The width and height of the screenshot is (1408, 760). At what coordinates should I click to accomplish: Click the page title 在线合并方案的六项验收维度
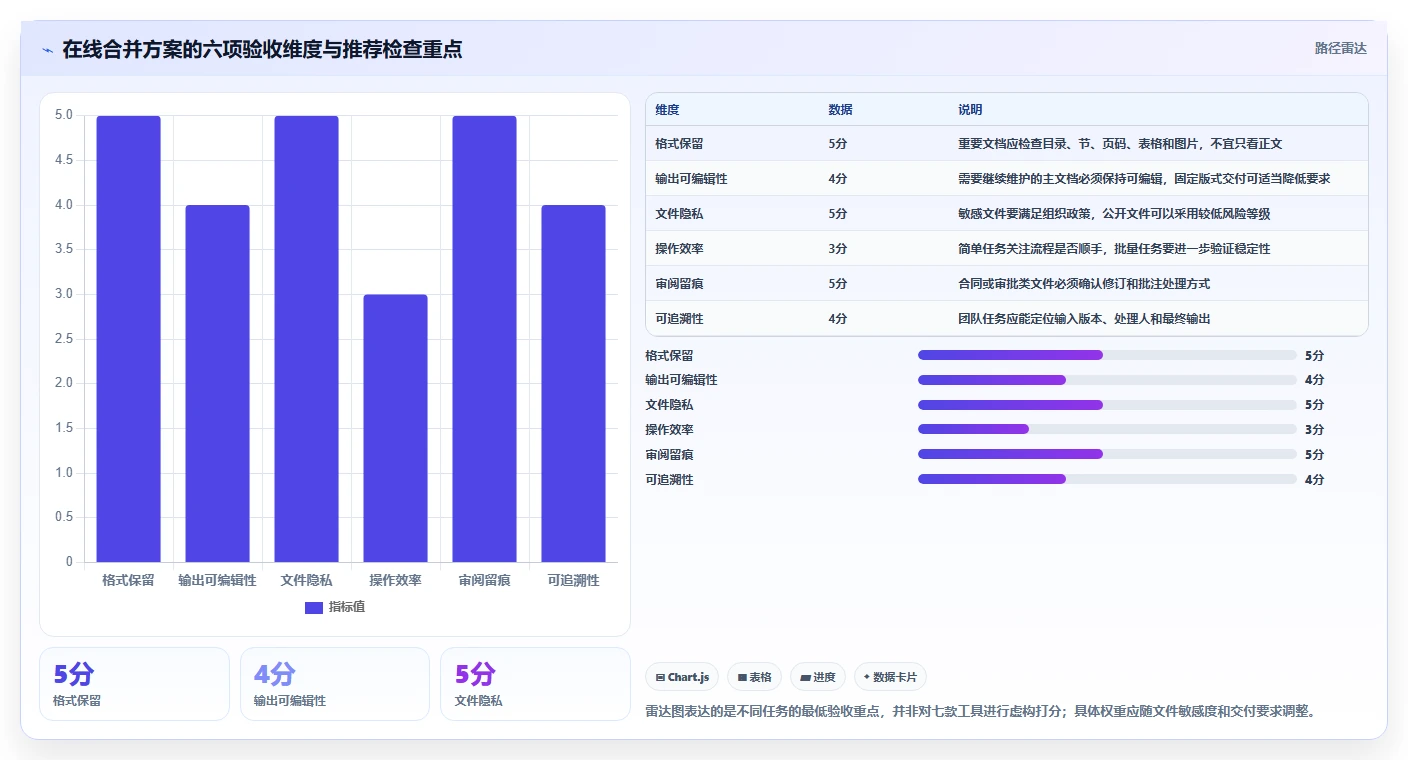[x=262, y=49]
